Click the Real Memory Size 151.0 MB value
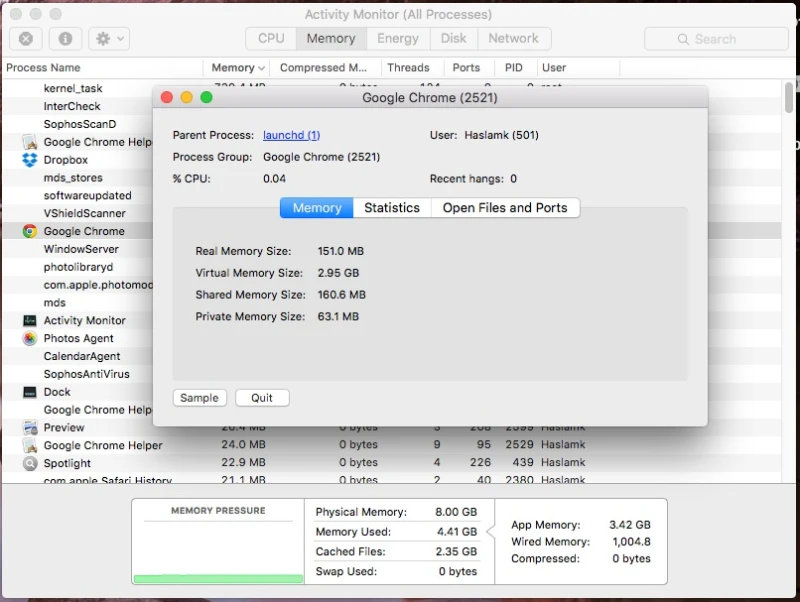The image size is (800, 602). click(x=340, y=251)
